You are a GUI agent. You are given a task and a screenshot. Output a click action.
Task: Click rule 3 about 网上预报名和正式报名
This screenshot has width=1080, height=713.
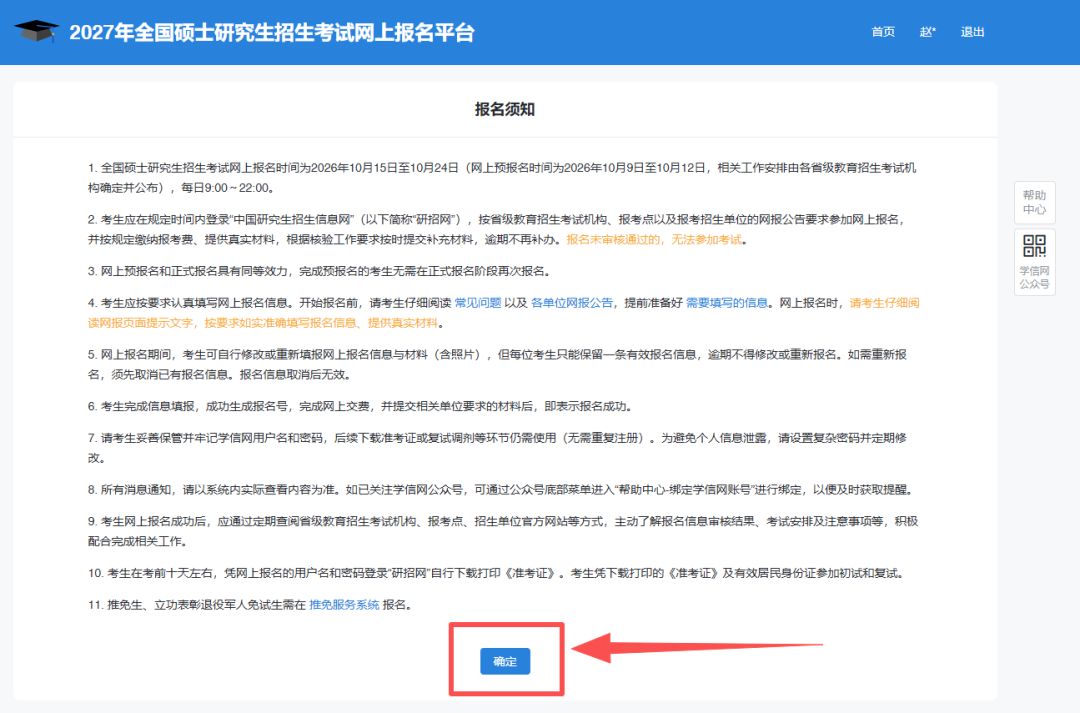(x=320, y=271)
